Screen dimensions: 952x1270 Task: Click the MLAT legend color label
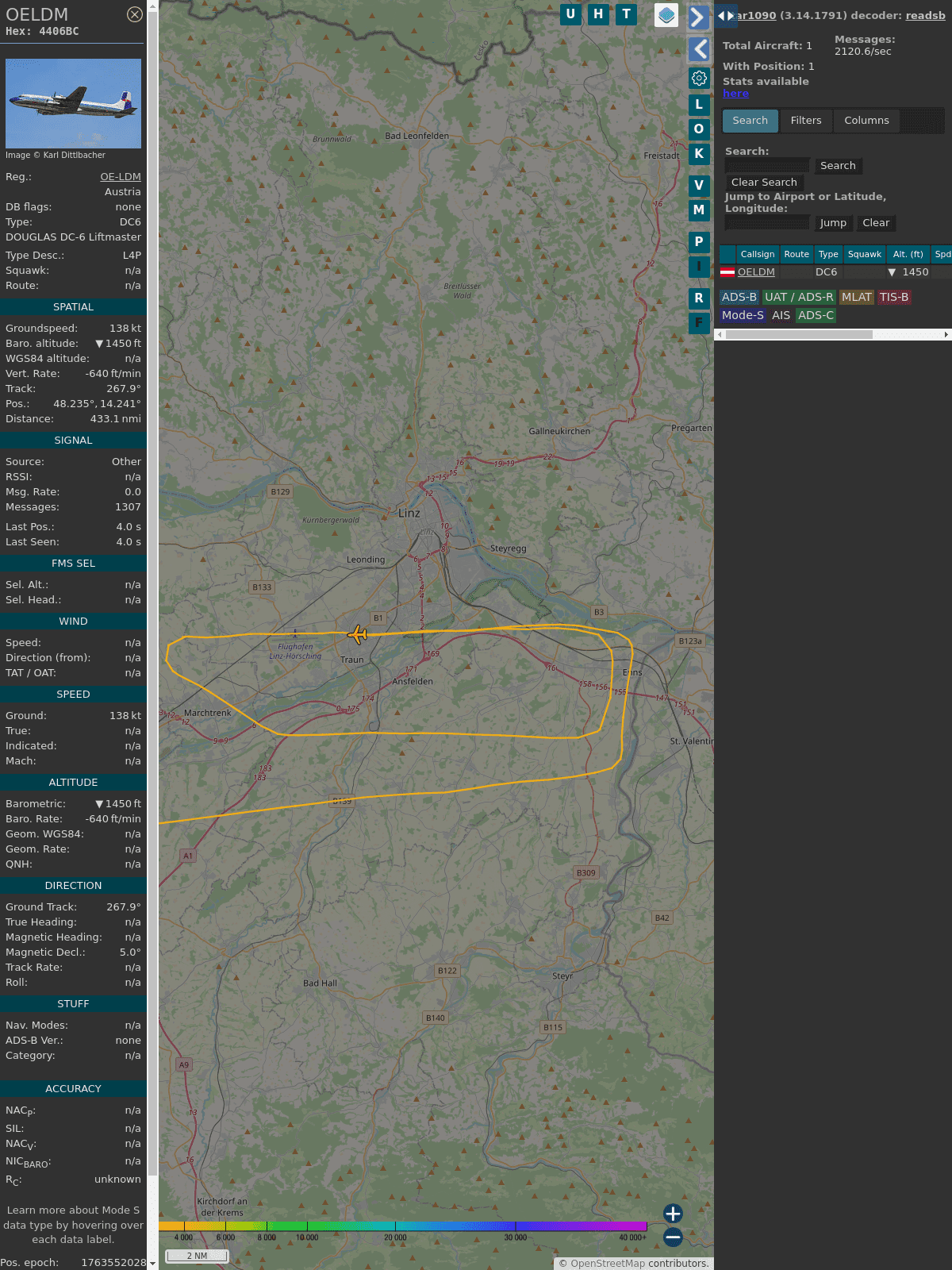[856, 298]
